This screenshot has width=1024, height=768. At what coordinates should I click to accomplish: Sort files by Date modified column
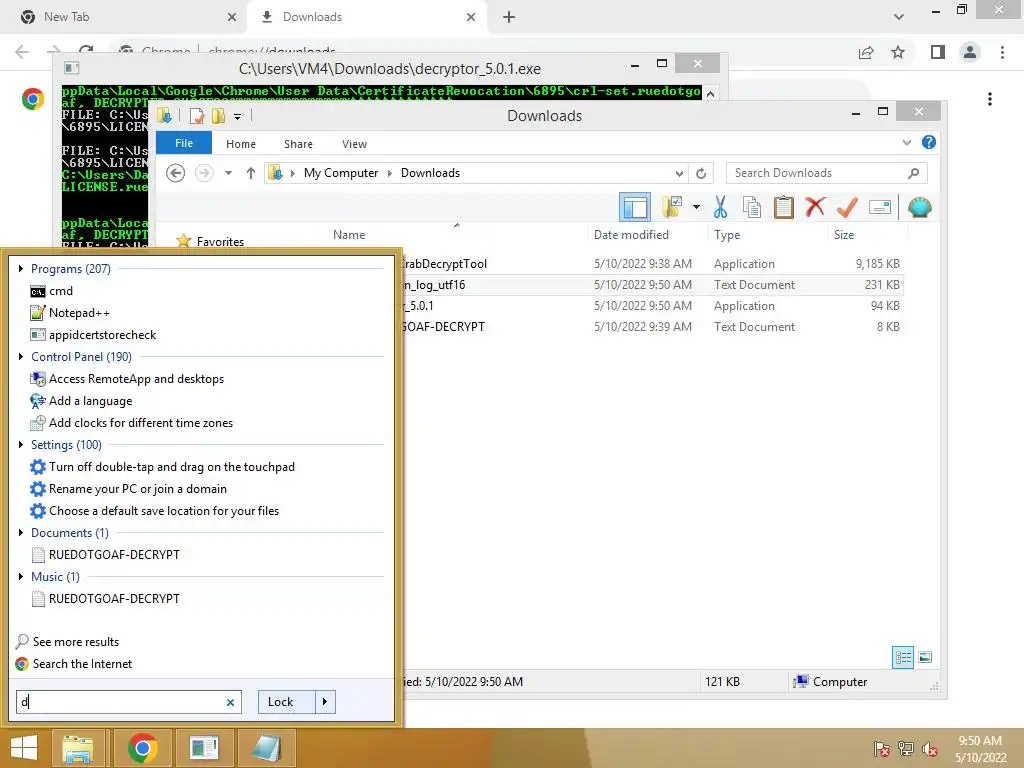[x=631, y=234]
